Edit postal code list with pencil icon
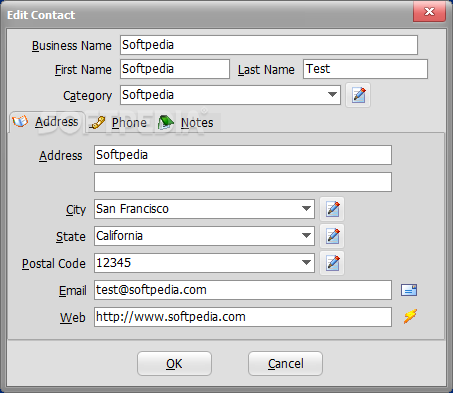 click(x=332, y=263)
